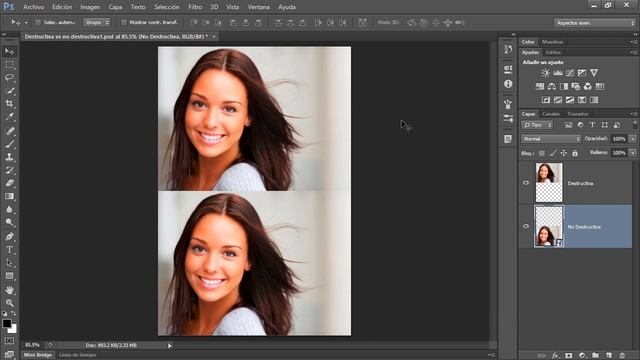Add a Brightness/Contrast adjustment
This screenshot has height=360, width=640.
545,73
